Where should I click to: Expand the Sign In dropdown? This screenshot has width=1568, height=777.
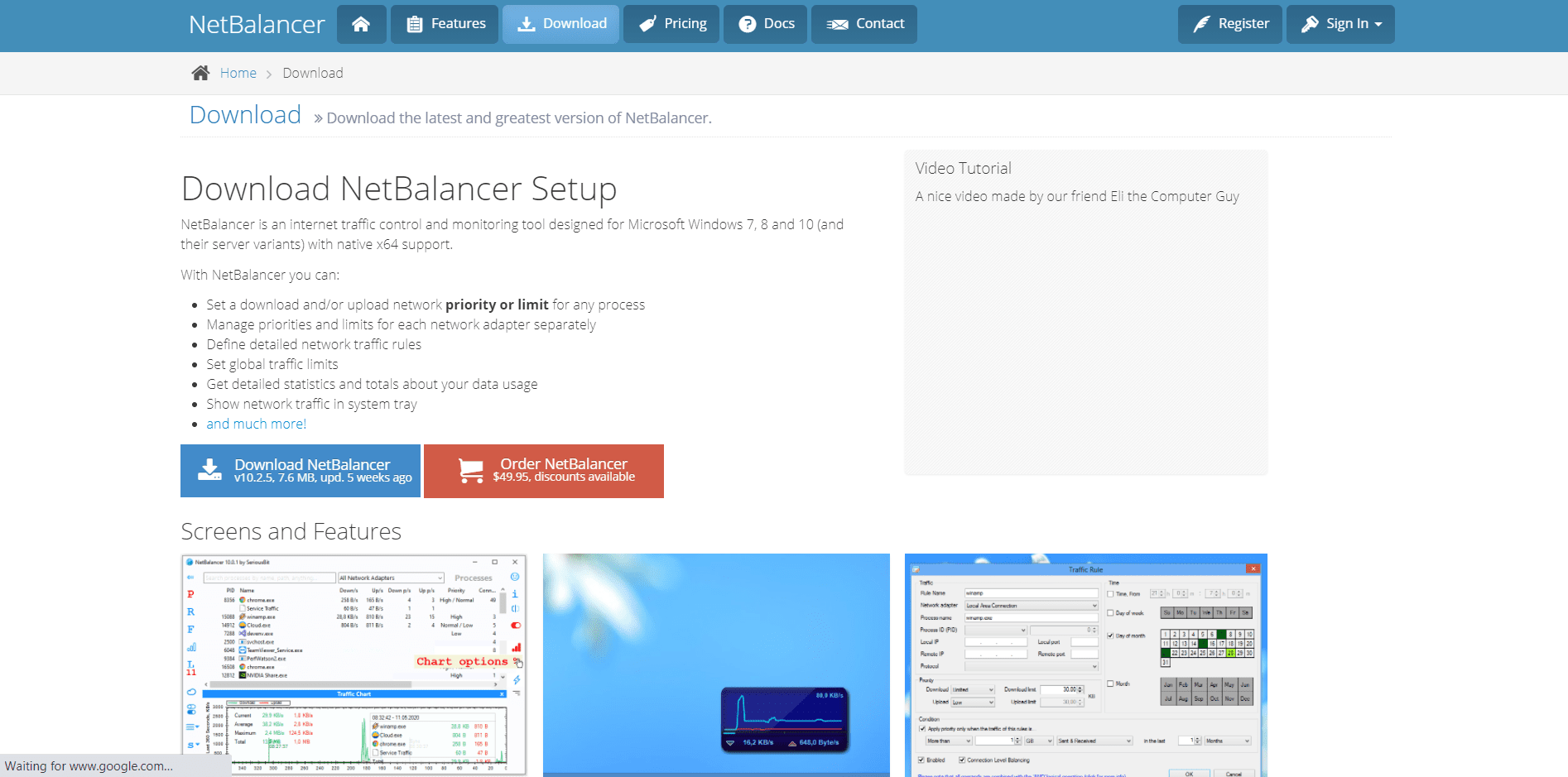pyautogui.click(x=1340, y=24)
